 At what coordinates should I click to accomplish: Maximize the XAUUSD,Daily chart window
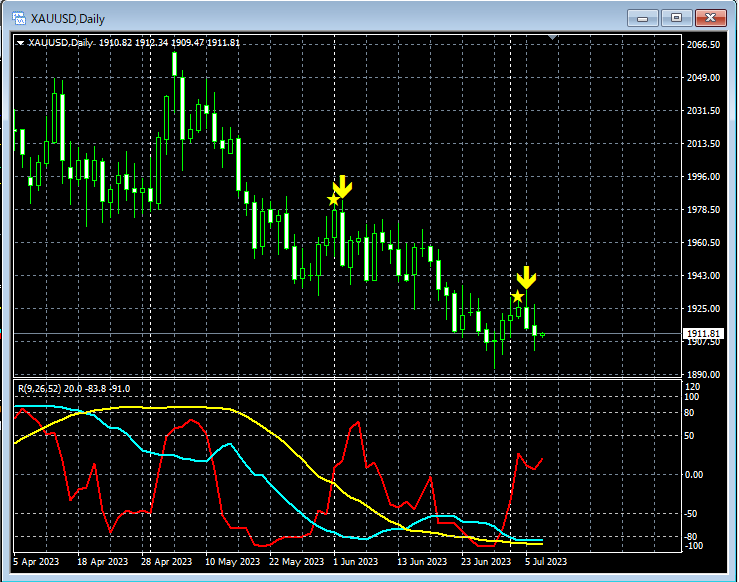click(x=676, y=18)
